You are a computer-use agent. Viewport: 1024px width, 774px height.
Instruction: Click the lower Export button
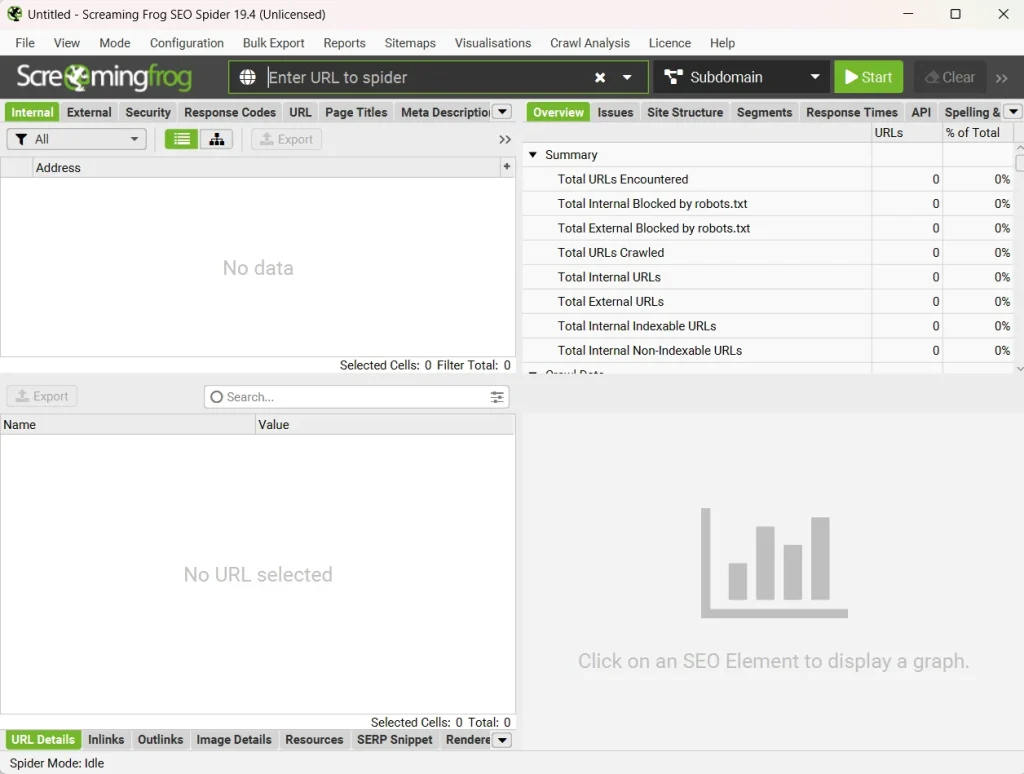tap(42, 396)
